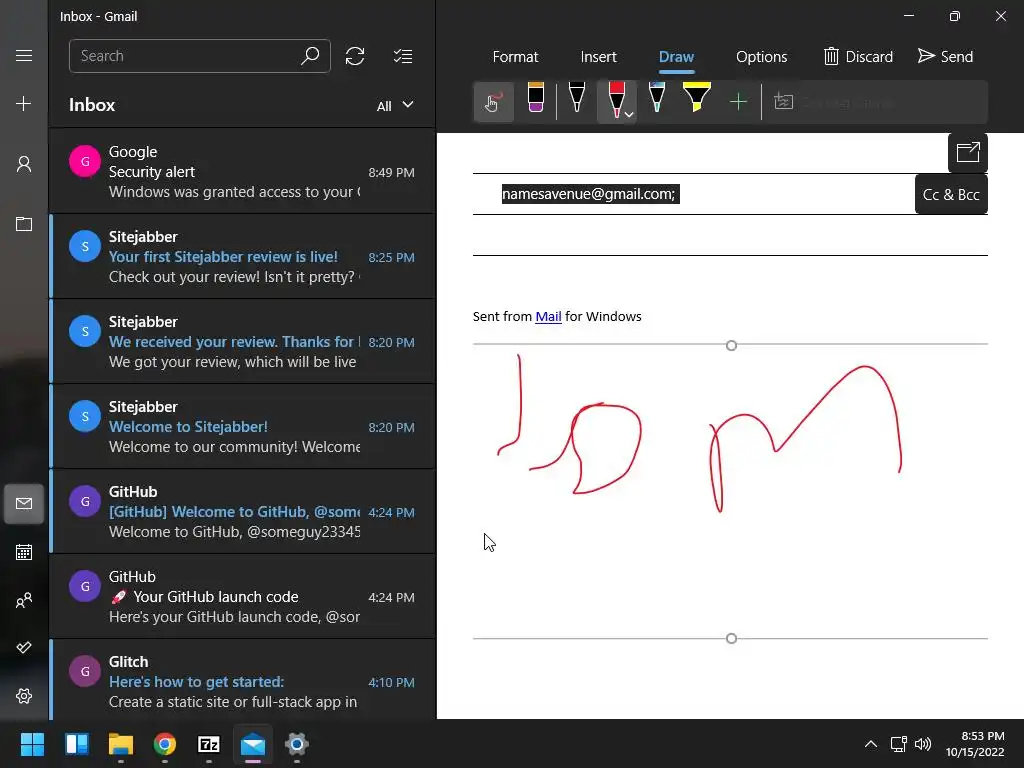The image size is (1024, 768).
Task: Open To Do checkmark icon in sidebar
Action: [24, 648]
